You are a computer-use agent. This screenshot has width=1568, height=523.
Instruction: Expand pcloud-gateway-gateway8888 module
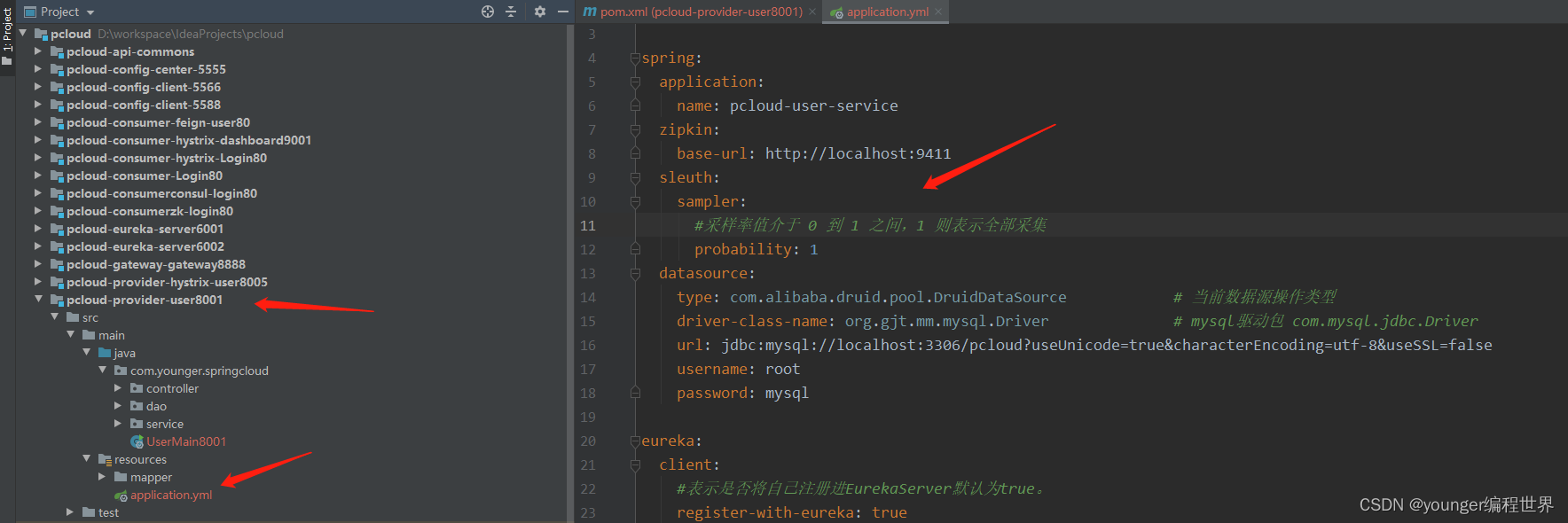pos(38,264)
